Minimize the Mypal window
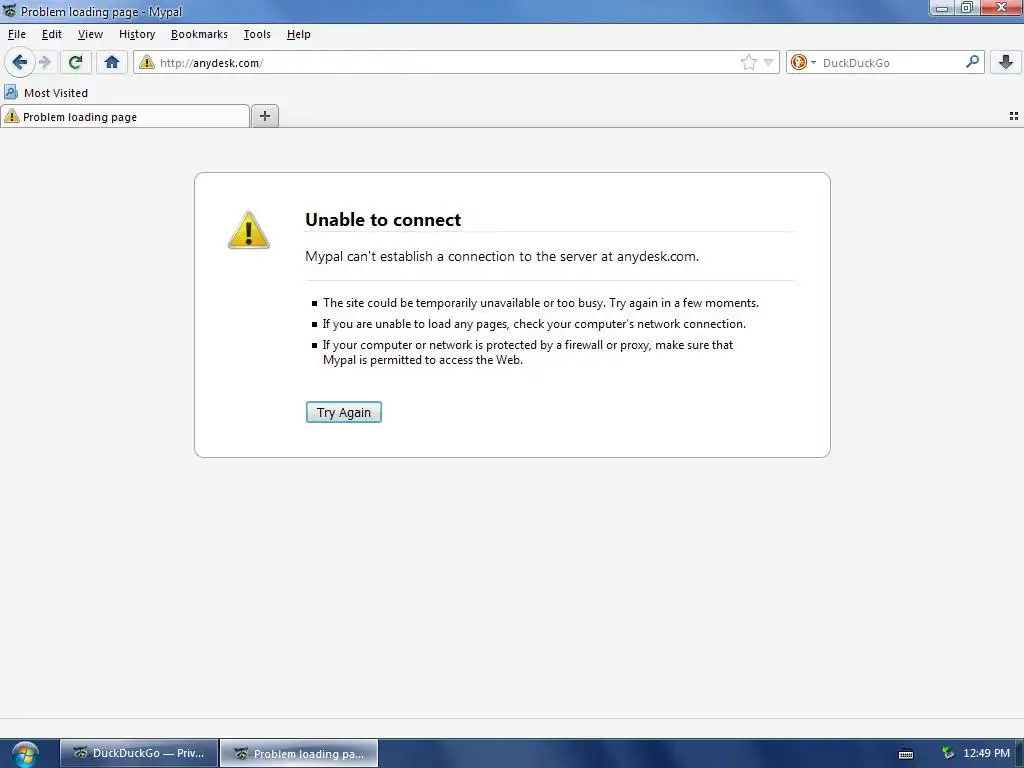The height and width of the screenshot is (768, 1024). (942, 8)
